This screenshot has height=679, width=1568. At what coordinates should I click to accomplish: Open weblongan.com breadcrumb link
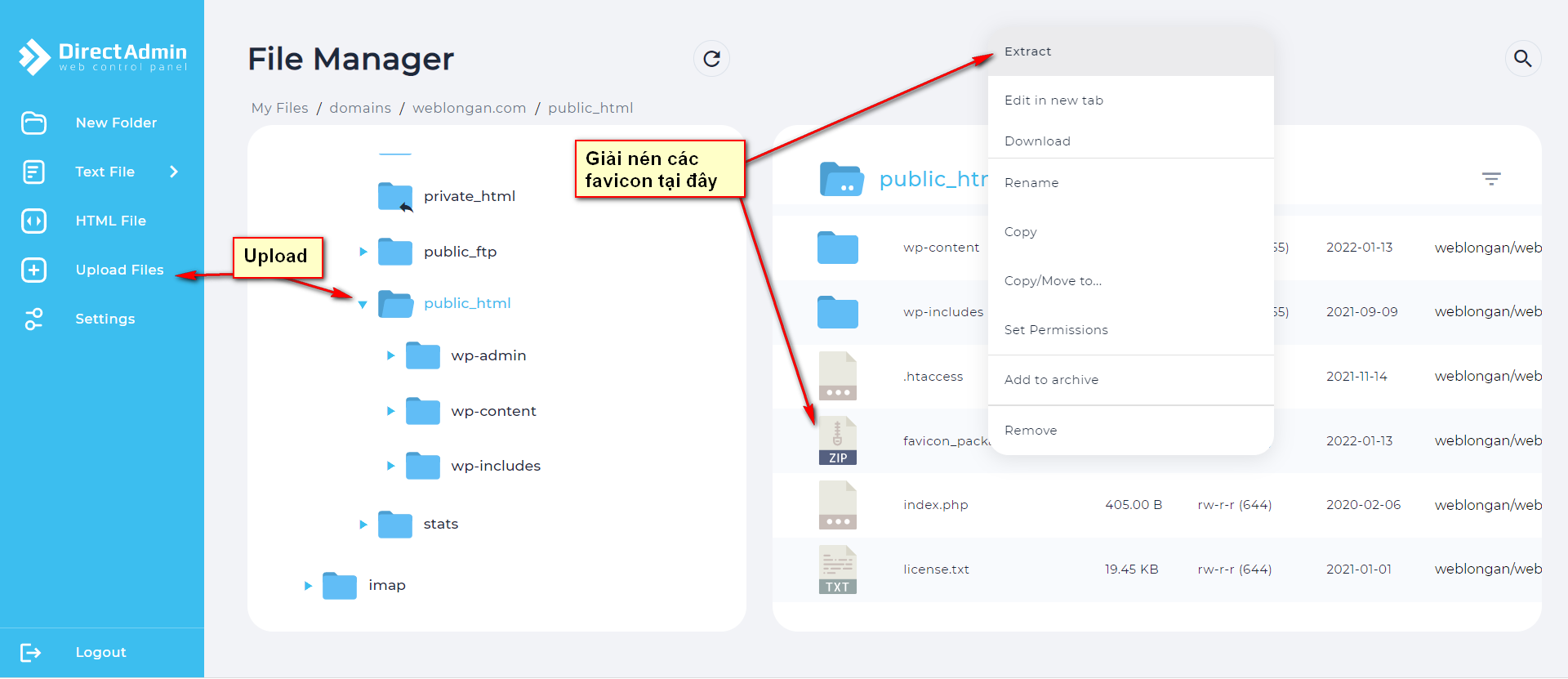(470, 108)
